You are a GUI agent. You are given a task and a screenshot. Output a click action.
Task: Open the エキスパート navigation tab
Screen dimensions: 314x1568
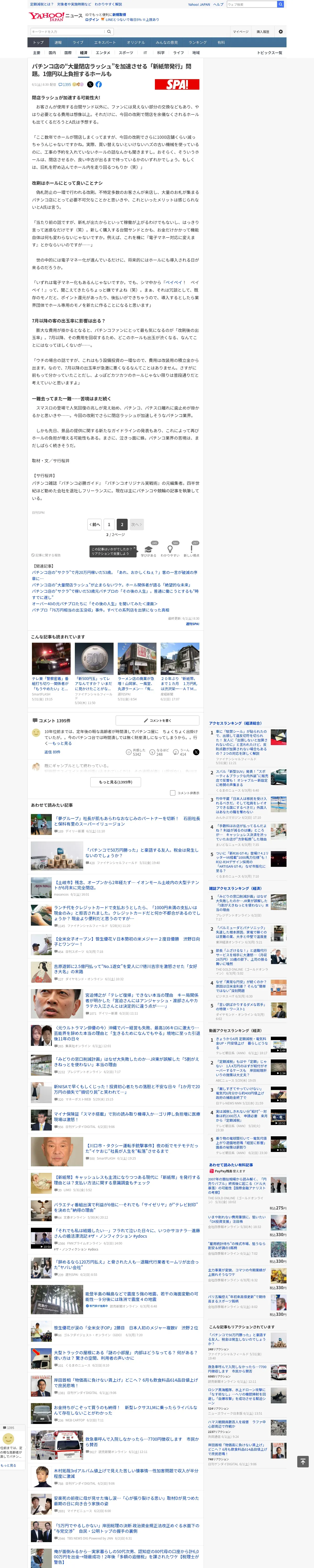pos(105,43)
